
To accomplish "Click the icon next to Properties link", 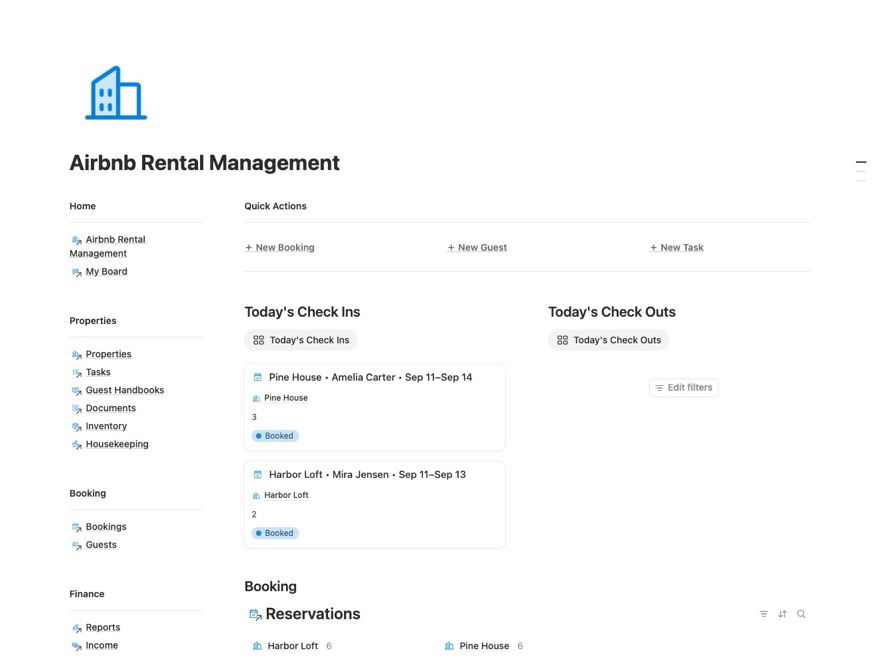I will click(x=76, y=355).
